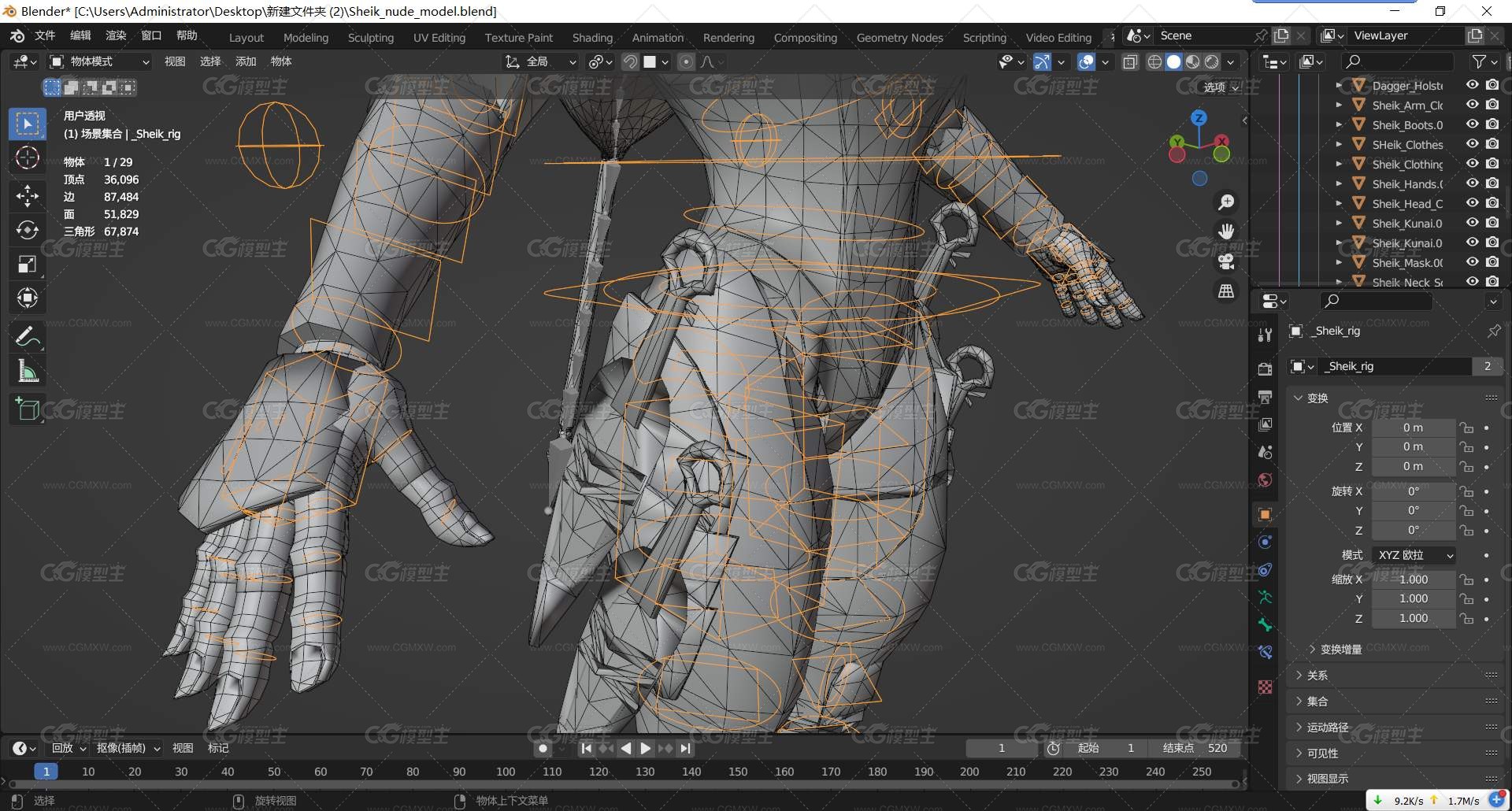Switch perspective/orthographic with grid icon
This screenshot has width=1512, height=811.
[1226, 291]
